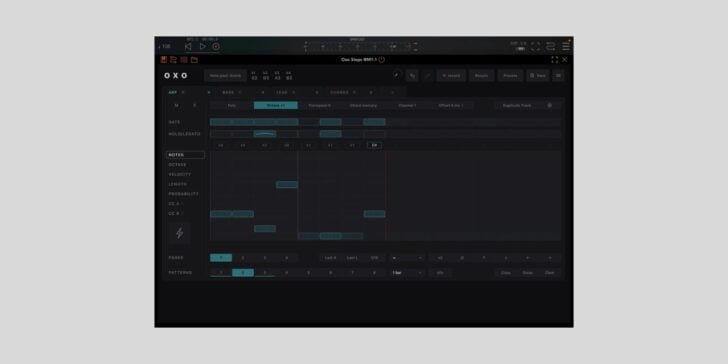Start playback with the play icon
The height and width of the screenshot is (364, 728).
202,46
